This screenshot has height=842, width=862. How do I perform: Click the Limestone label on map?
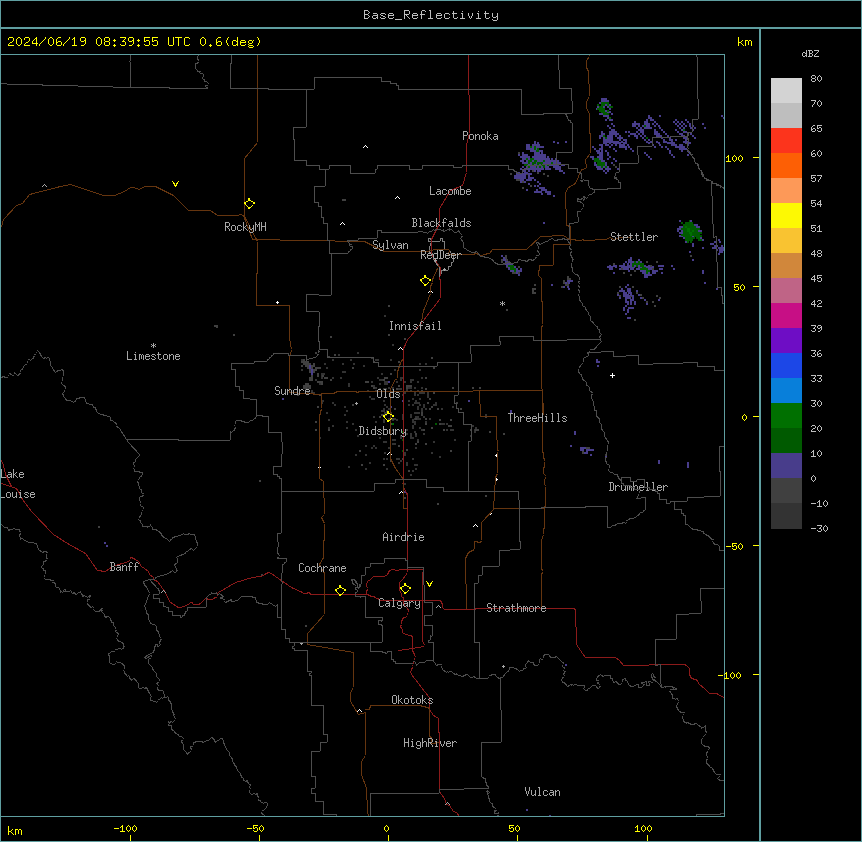[x=153, y=356]
